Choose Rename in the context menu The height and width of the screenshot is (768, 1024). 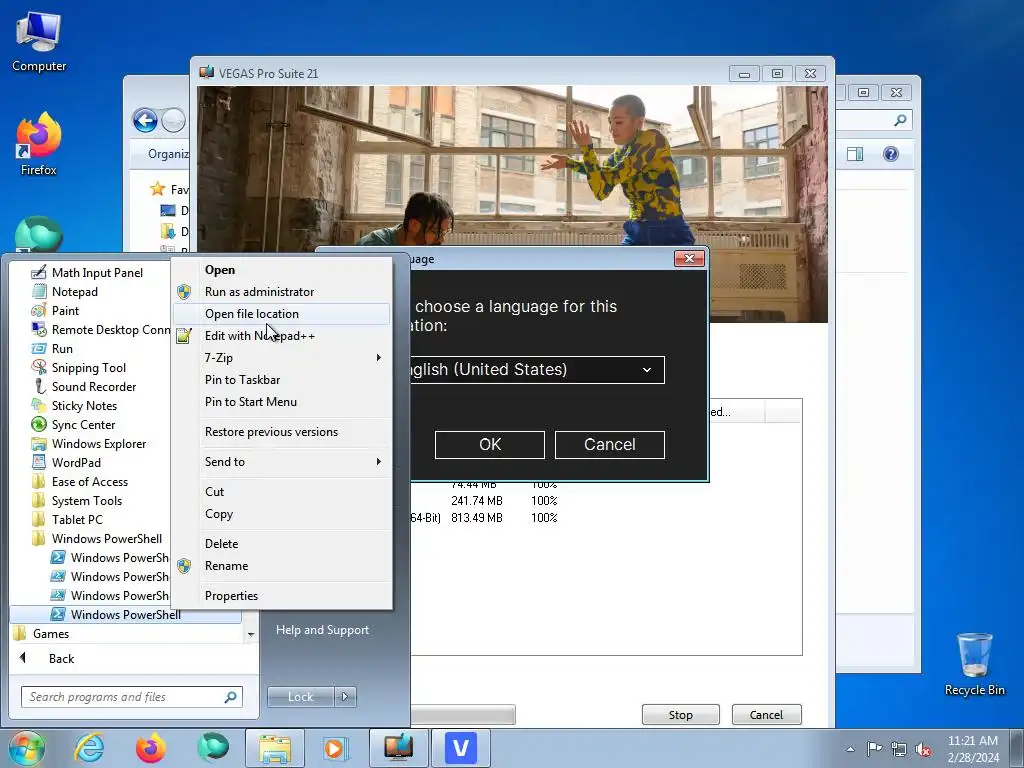click(283, 566)
